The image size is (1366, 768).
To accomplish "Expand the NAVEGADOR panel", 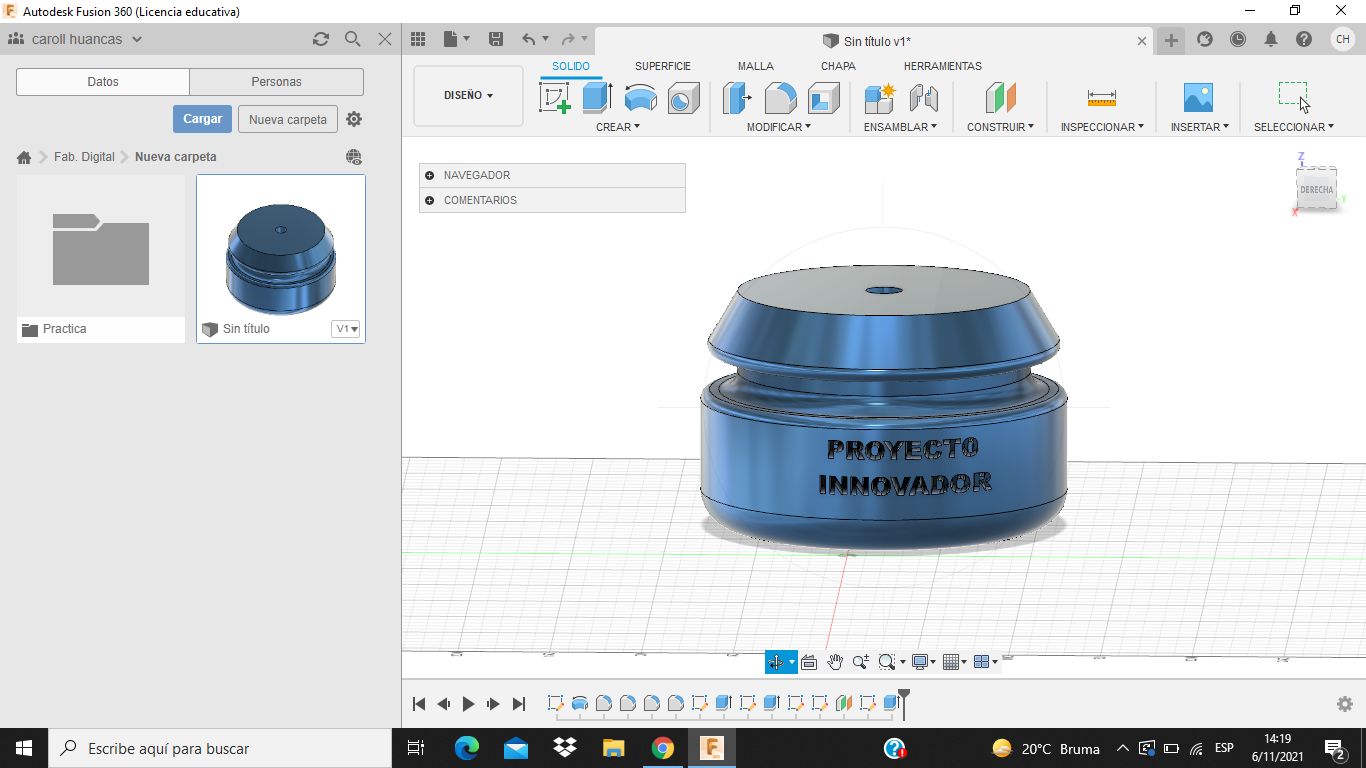I will point(430,175).
